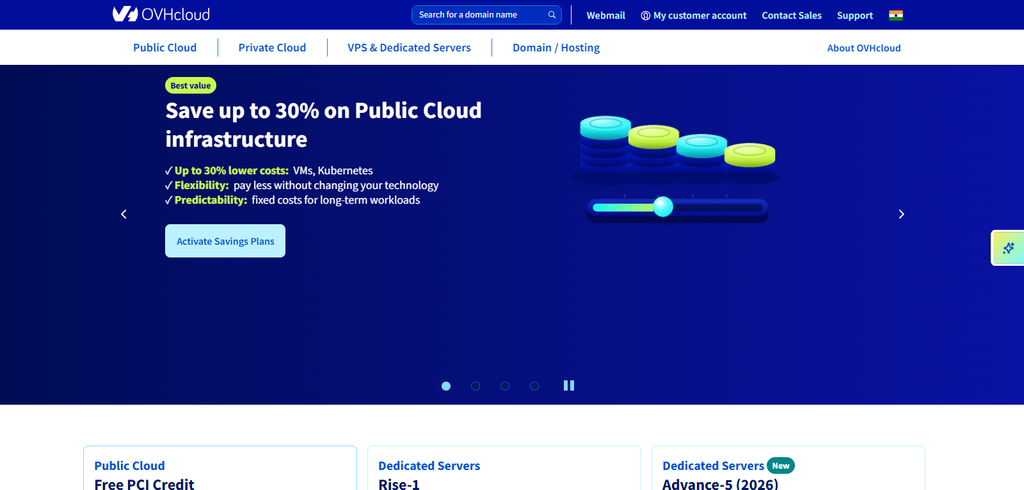Select the third carousel dot
Image resolution: width=1024 pixels, height=490 pixels.
[505, 386]
